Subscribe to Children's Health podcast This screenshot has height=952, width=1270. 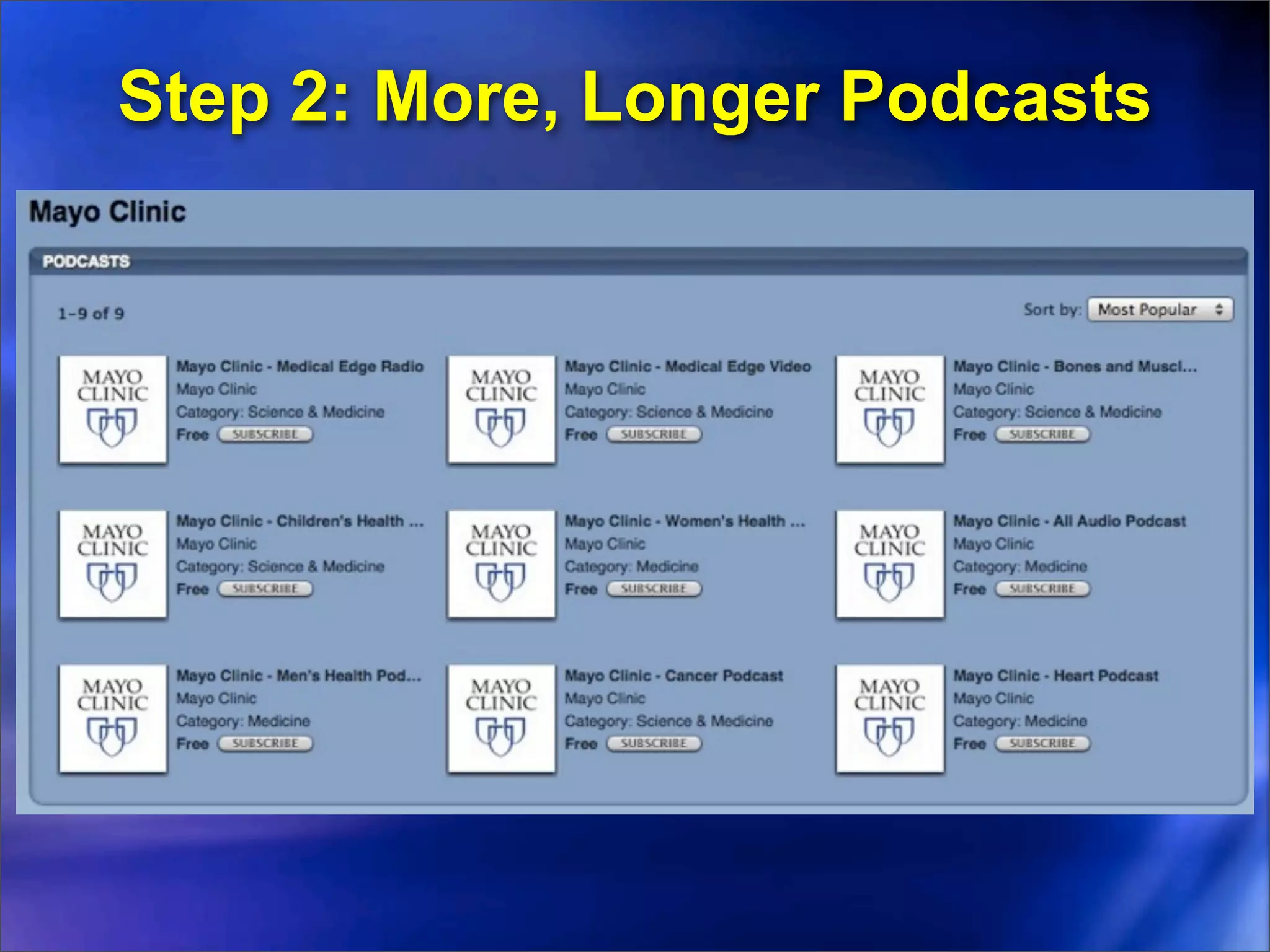point(265,589)
